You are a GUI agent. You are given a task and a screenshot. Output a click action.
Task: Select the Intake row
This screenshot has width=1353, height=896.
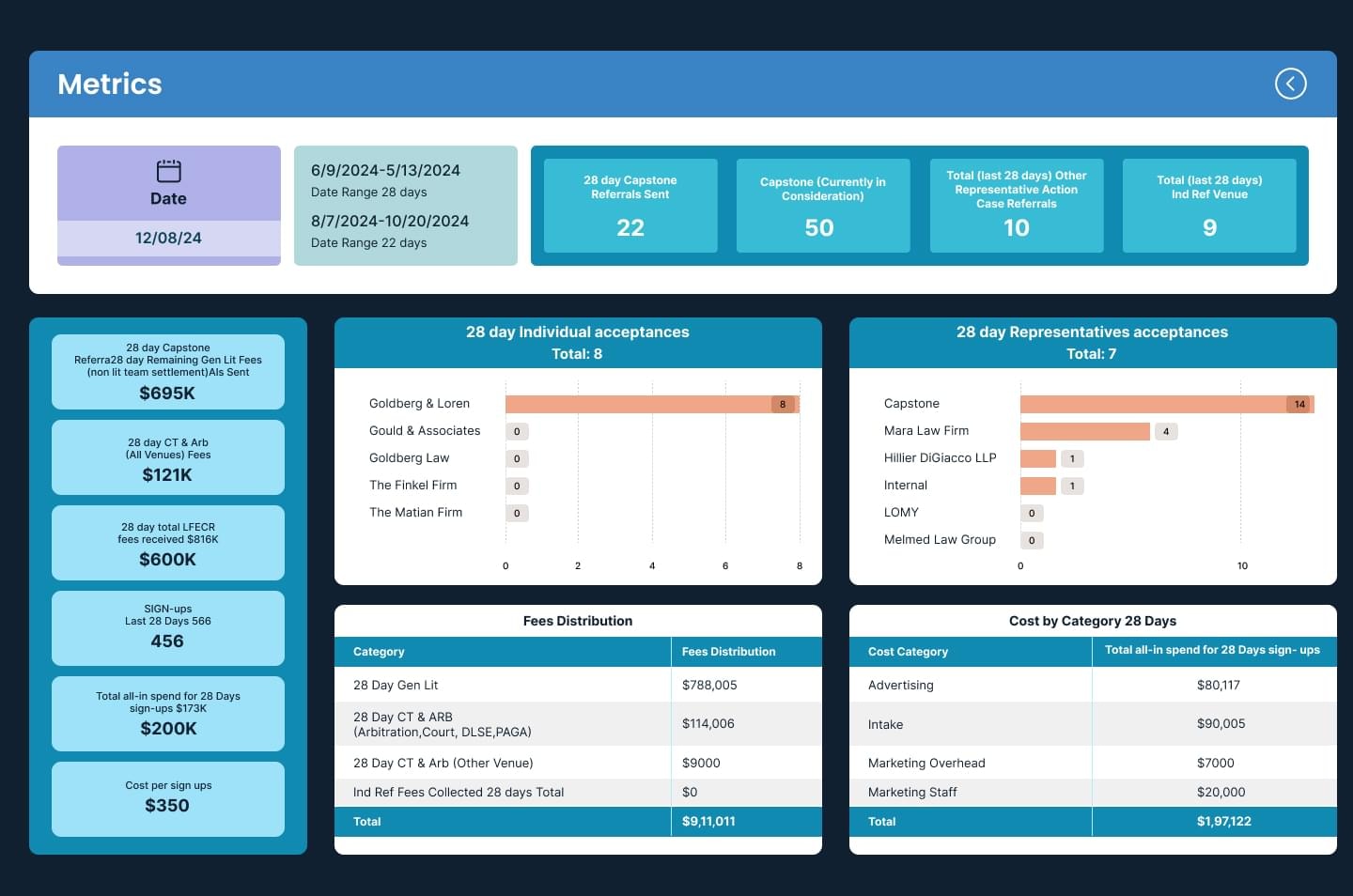coord(1093,724)
